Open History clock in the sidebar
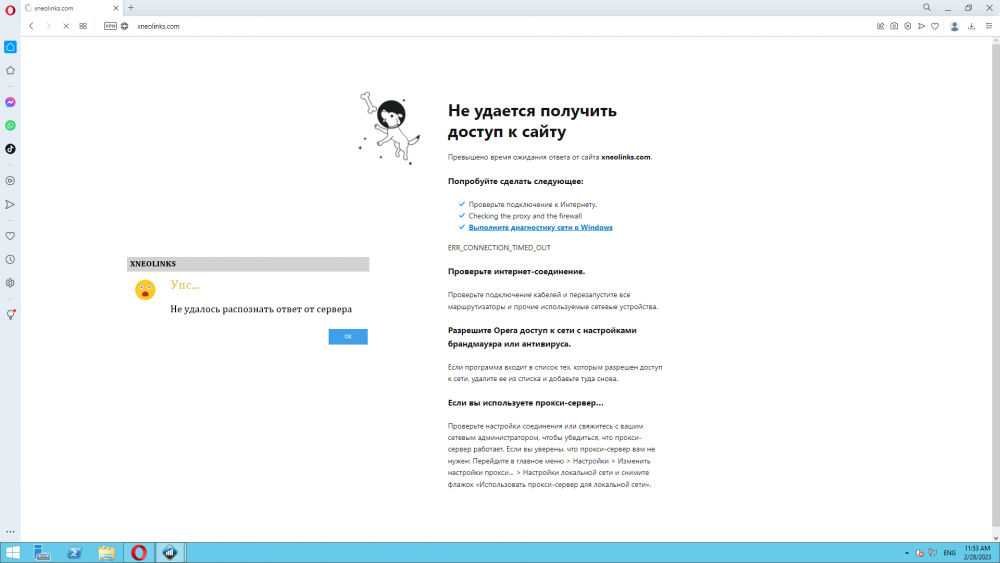This screenshot has height=563, width=1000. (x=10, y=260)
